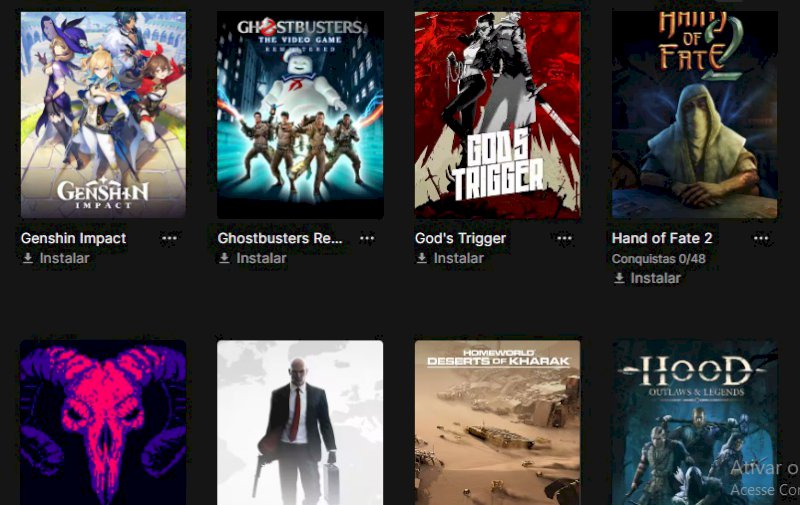Click the download arrow icon under Ghostbusters
Image resolution: width=800 pixels, height=505 pixels.
(x=224, y=258)
